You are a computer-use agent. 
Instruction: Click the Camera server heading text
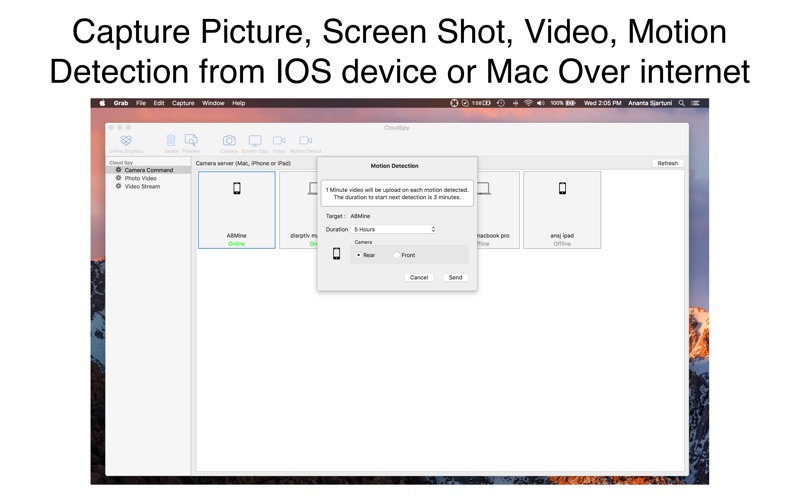point(243,163)
